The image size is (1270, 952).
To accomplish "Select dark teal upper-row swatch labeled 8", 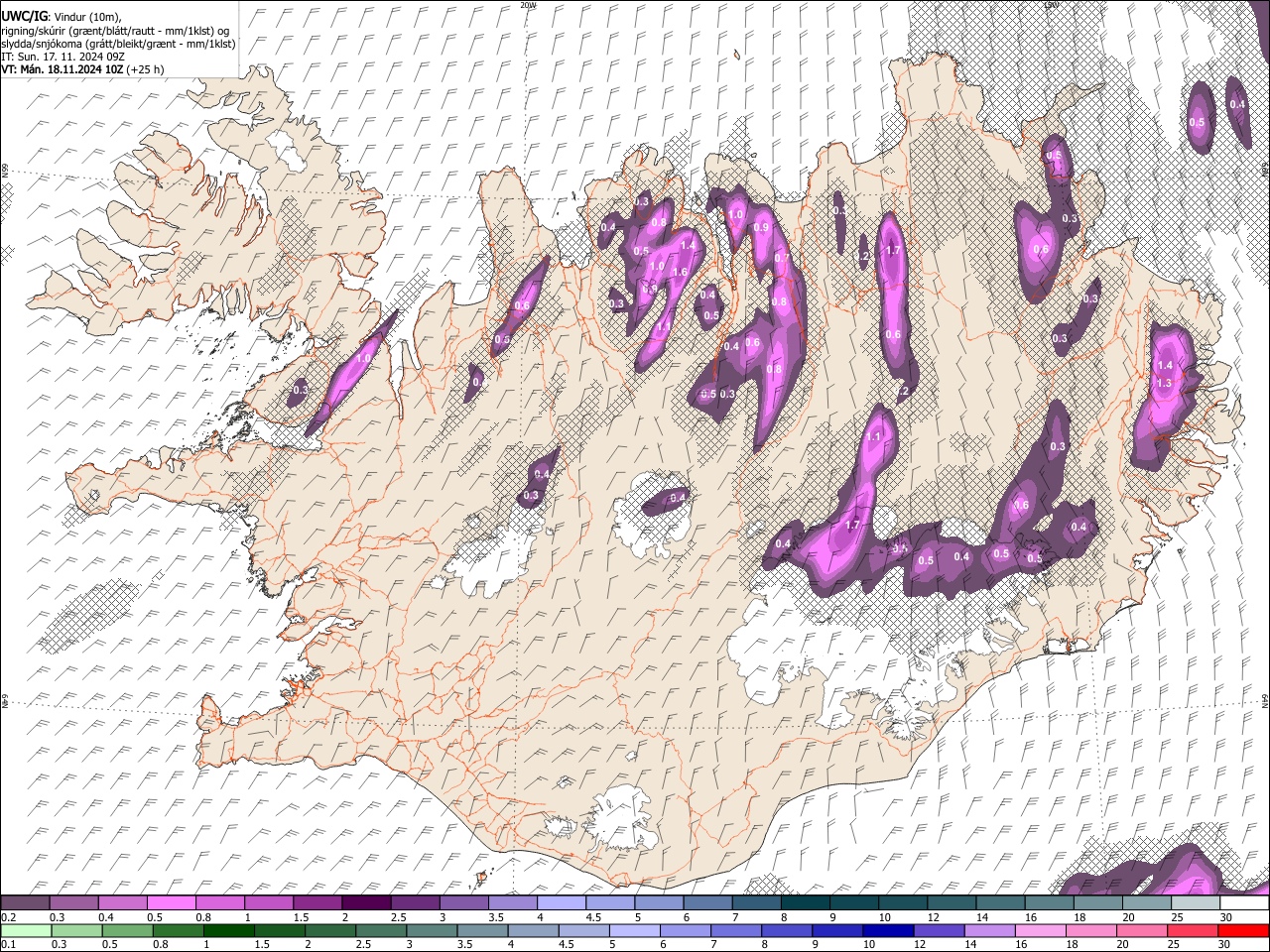I will click(x=805, y=902).
